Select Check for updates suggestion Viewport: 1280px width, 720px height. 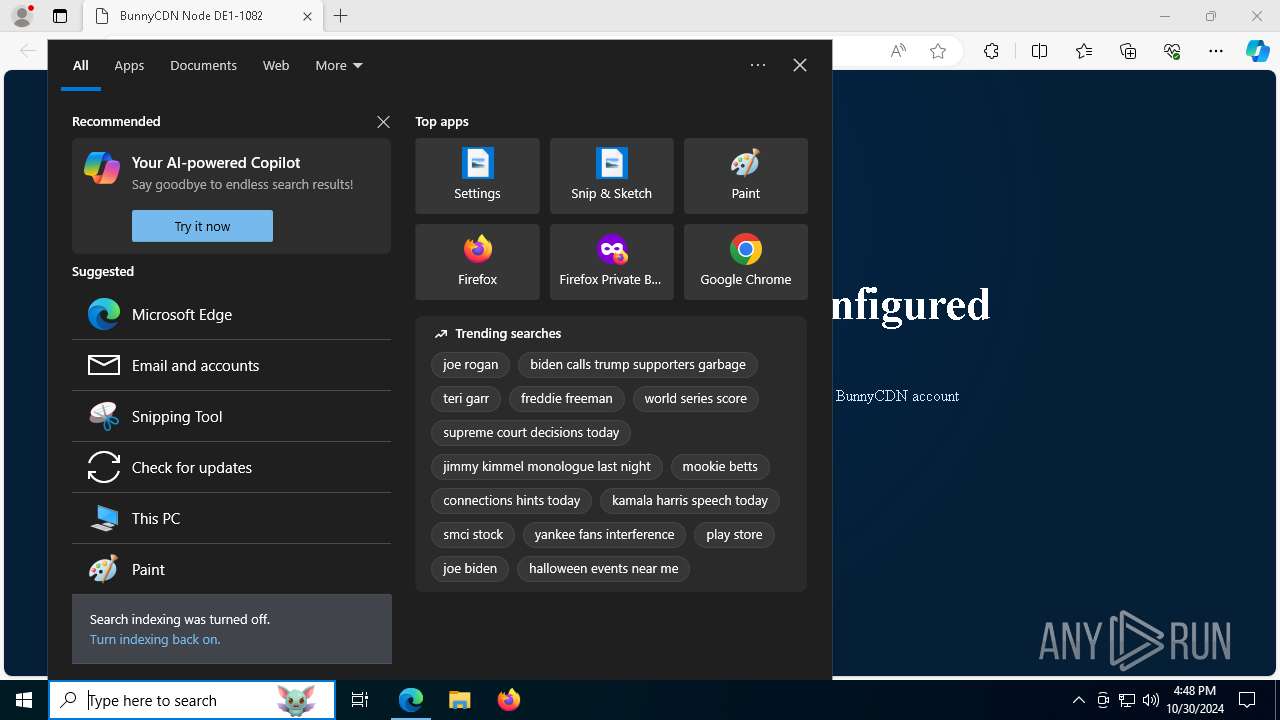point(231,467)
